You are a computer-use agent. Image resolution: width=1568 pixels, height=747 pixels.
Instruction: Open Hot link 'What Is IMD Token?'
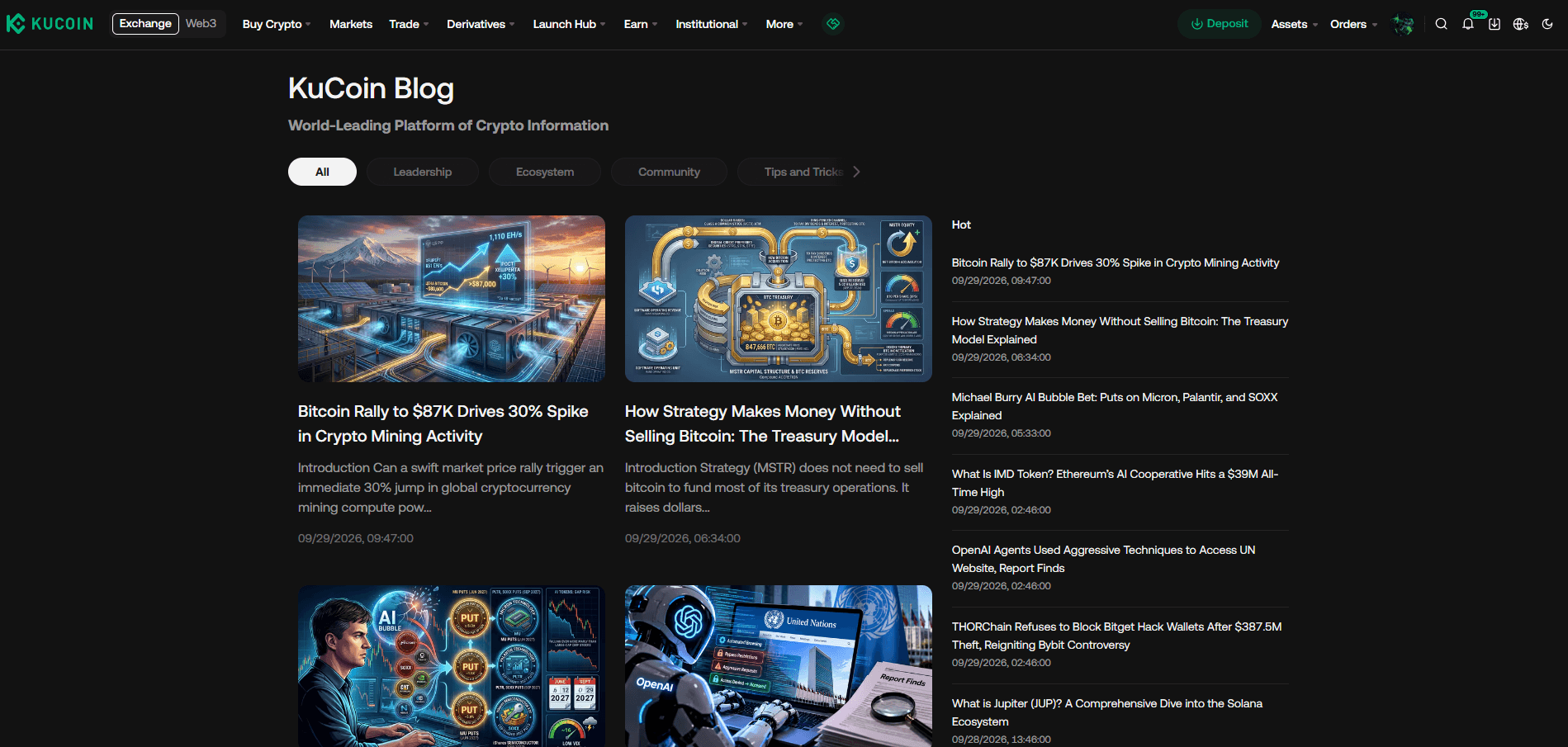pos(1115,483)
